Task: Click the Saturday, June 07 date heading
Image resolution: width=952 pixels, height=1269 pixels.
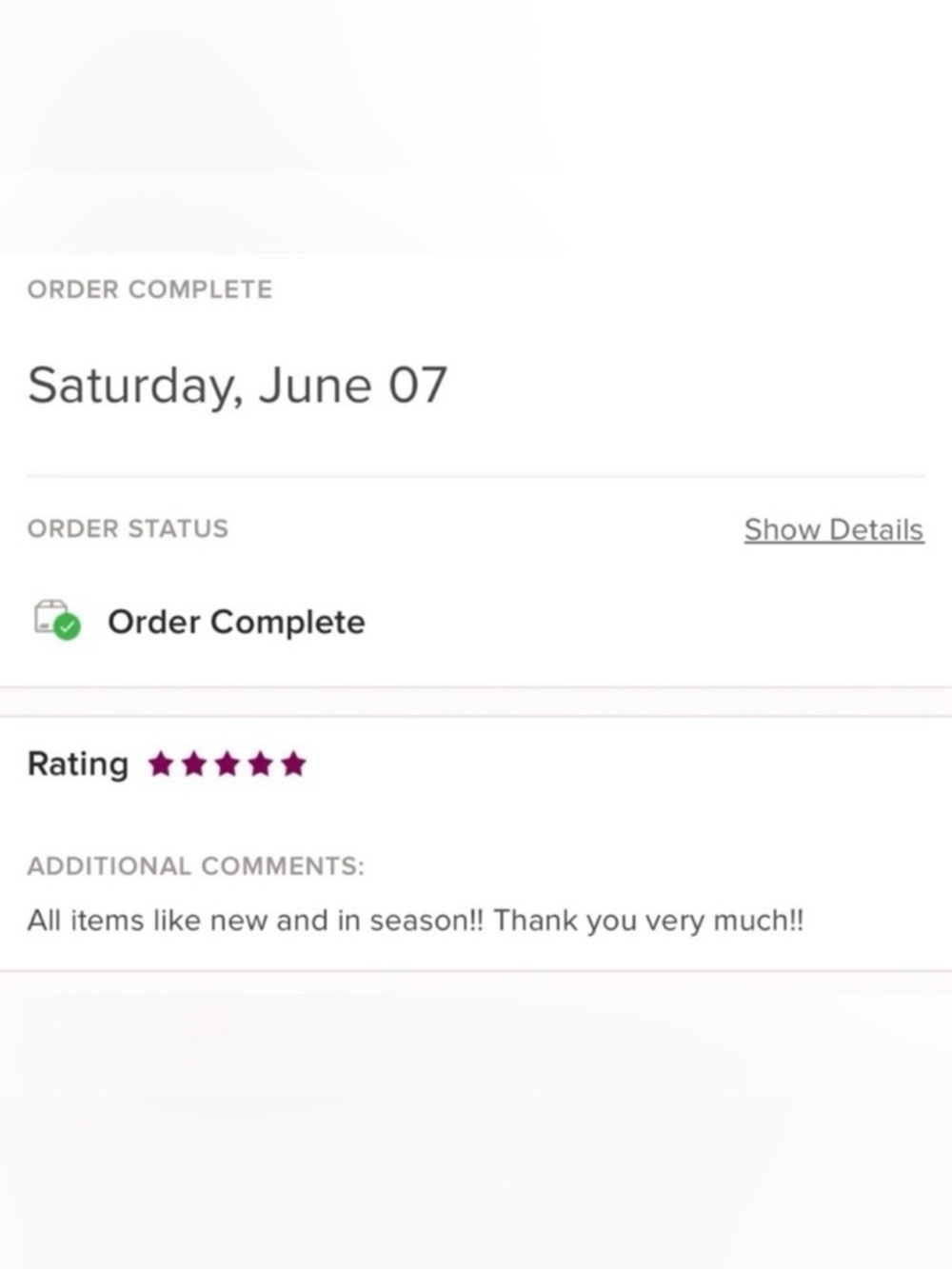Action: [x=237, y=386]
